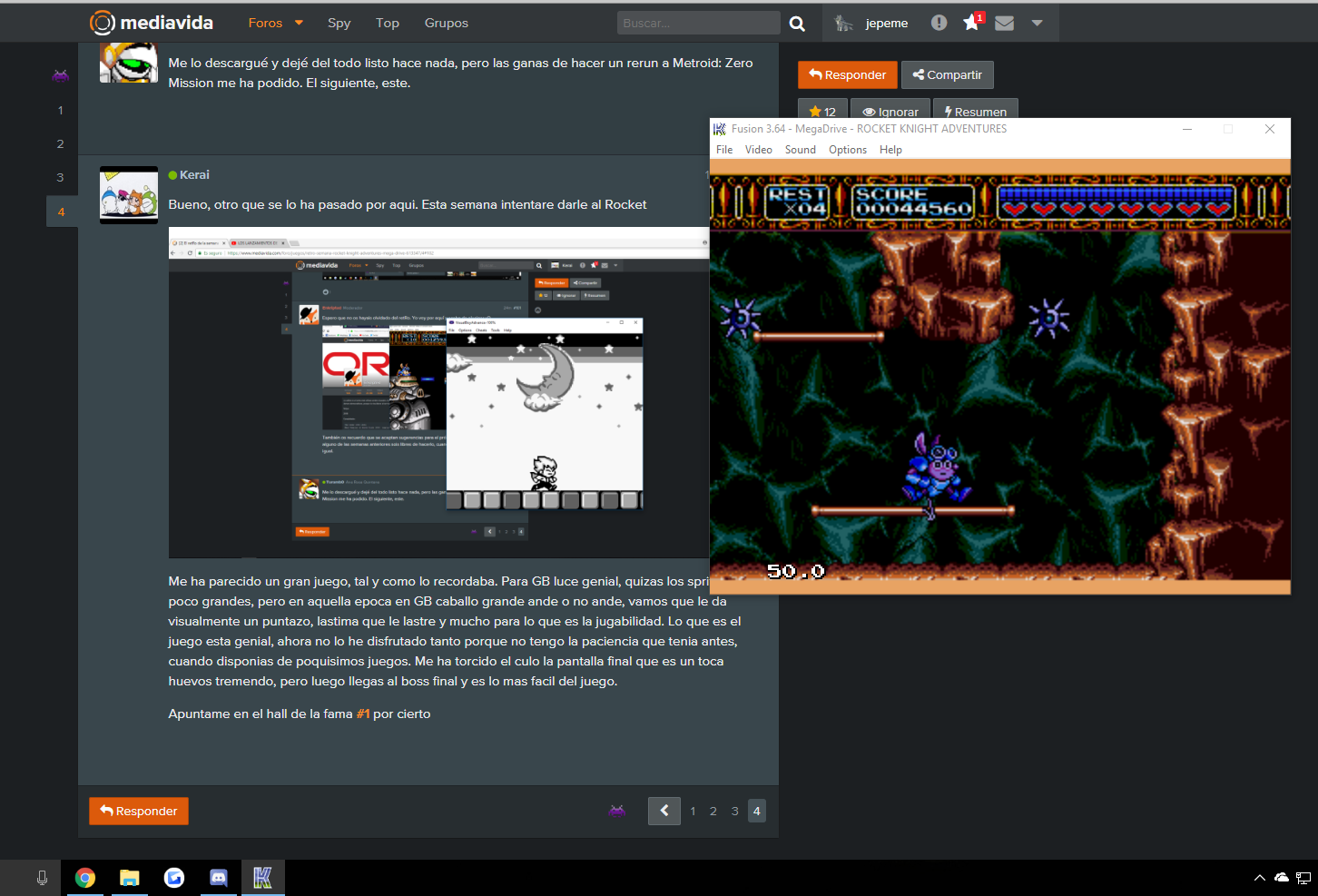This screenshot has height=896, width=1318.
Task: Open the Help menu in Fusion
Action: [890, 150]
